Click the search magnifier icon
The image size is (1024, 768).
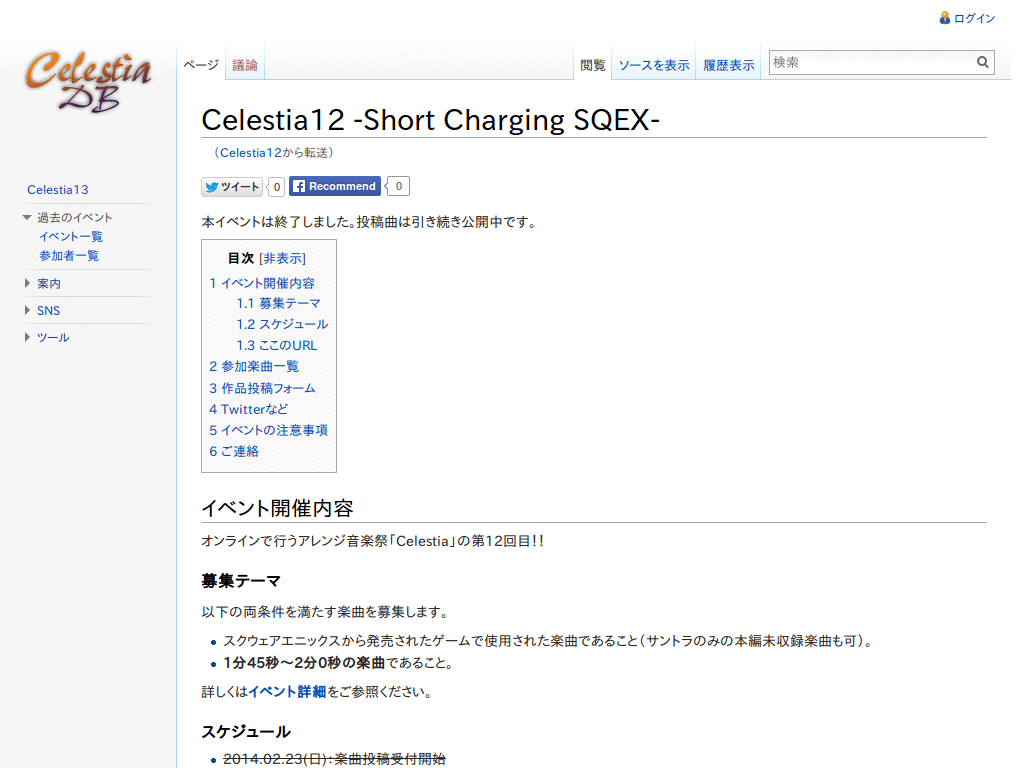point(982,62)
